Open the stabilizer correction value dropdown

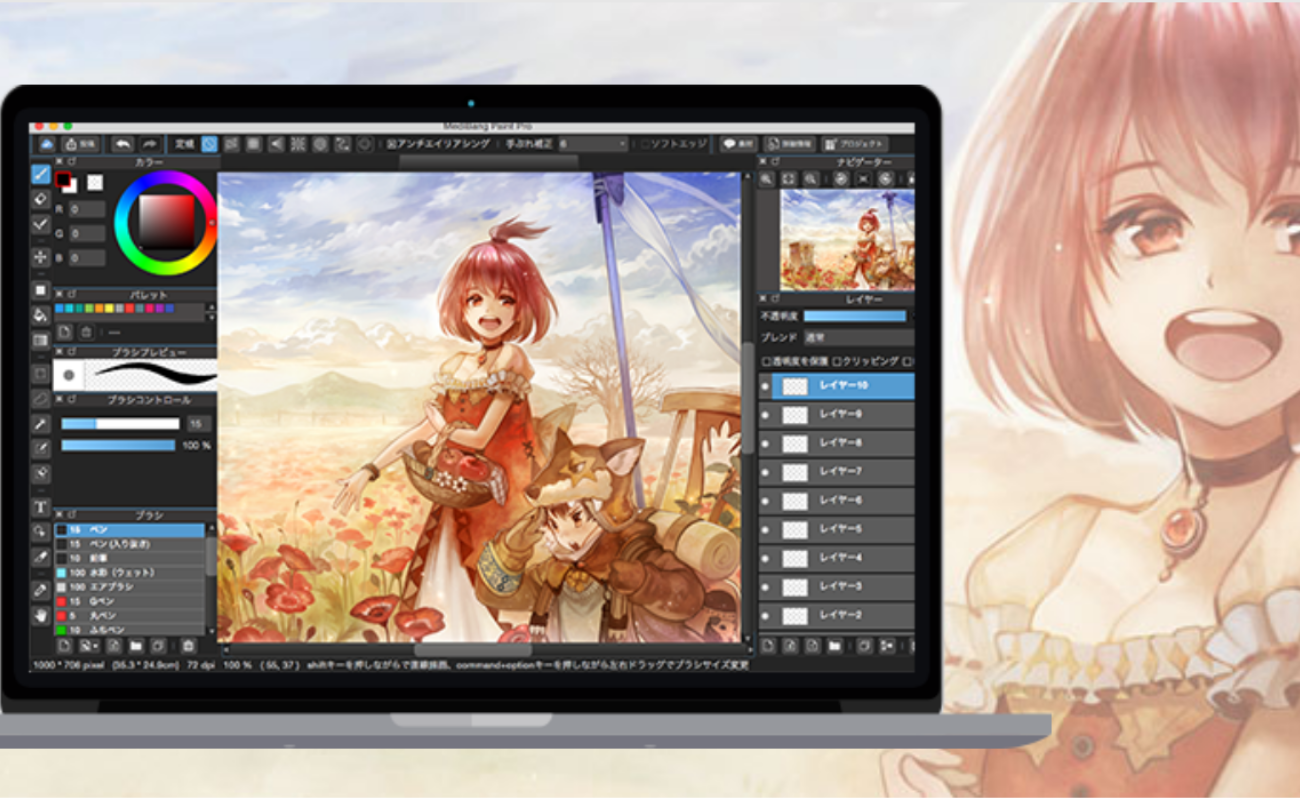pyautogui.click(x=593, y=144)
